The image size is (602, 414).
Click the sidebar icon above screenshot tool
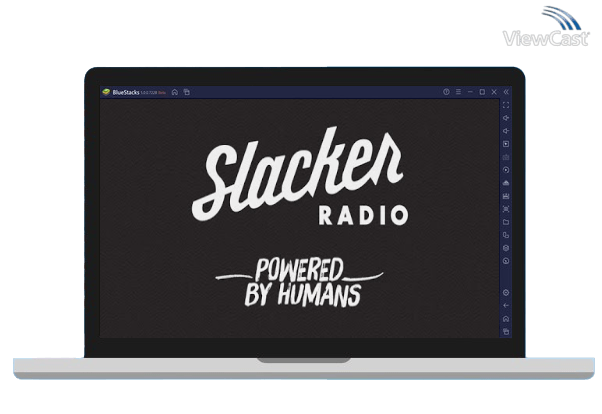point(506,196)
